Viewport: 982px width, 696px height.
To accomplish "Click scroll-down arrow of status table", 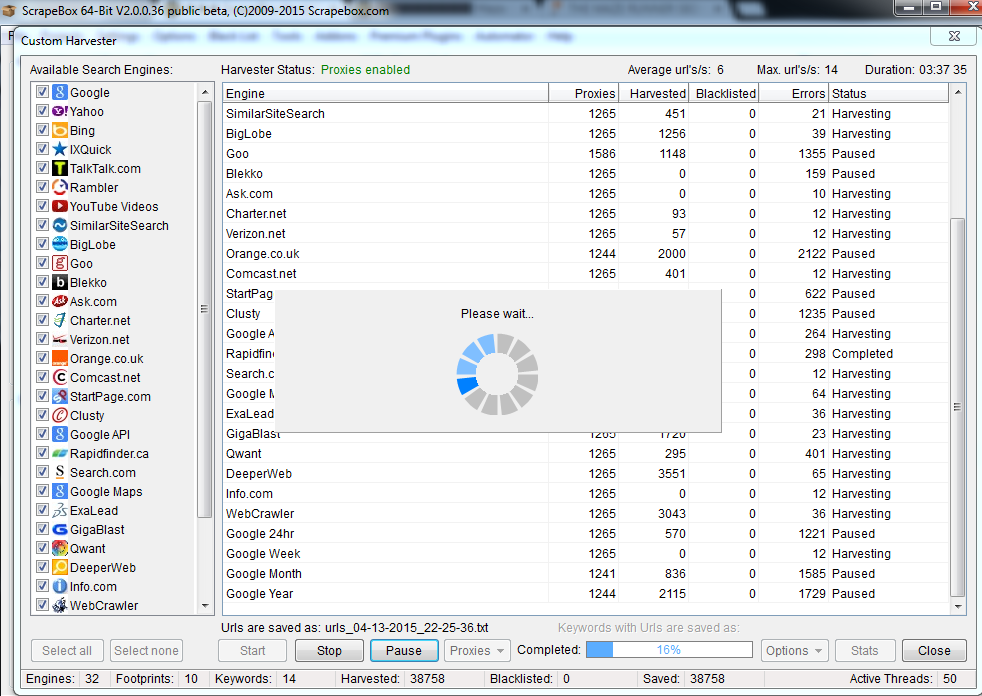I will point(958,606).
